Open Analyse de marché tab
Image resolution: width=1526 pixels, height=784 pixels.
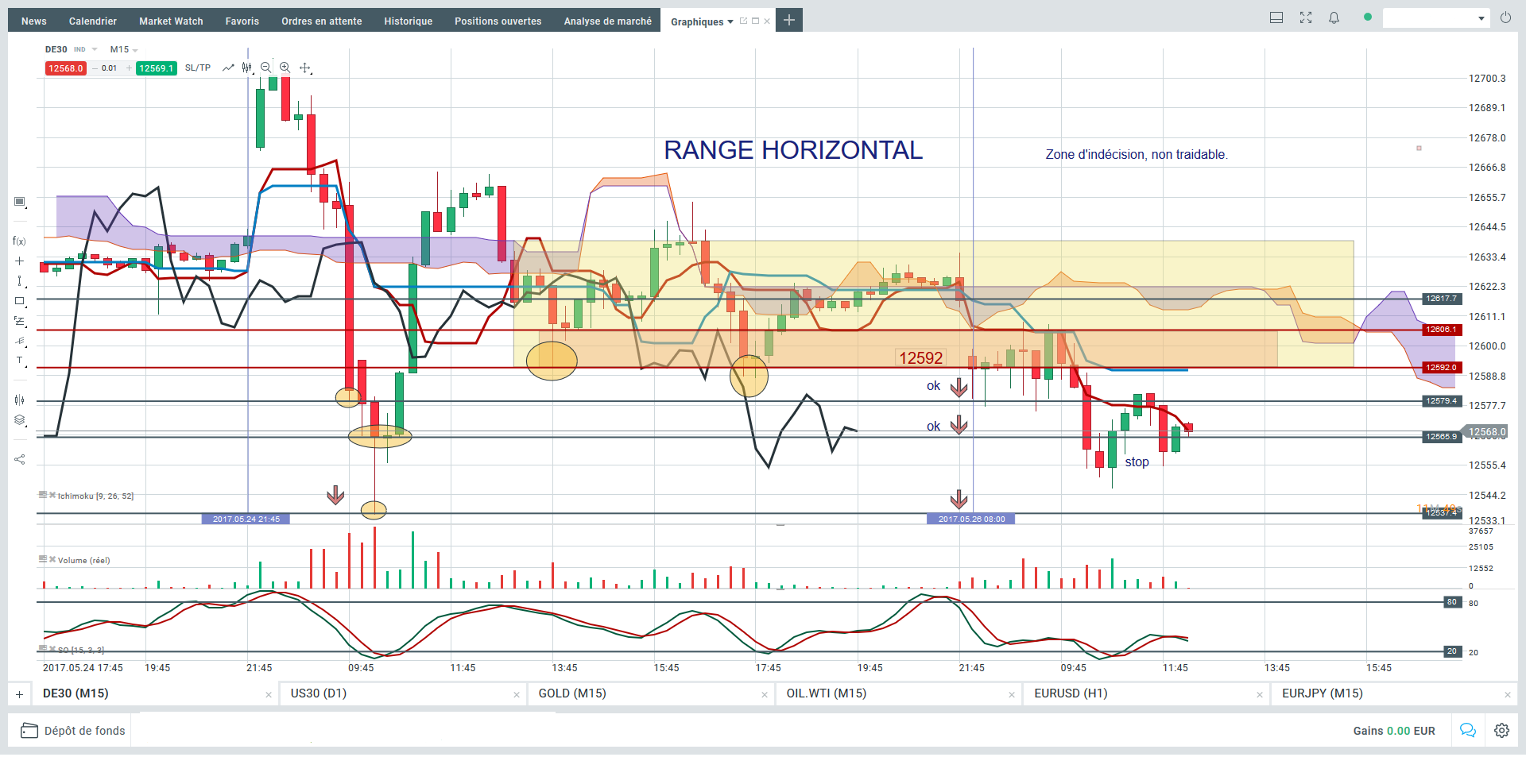coord(608,21)
